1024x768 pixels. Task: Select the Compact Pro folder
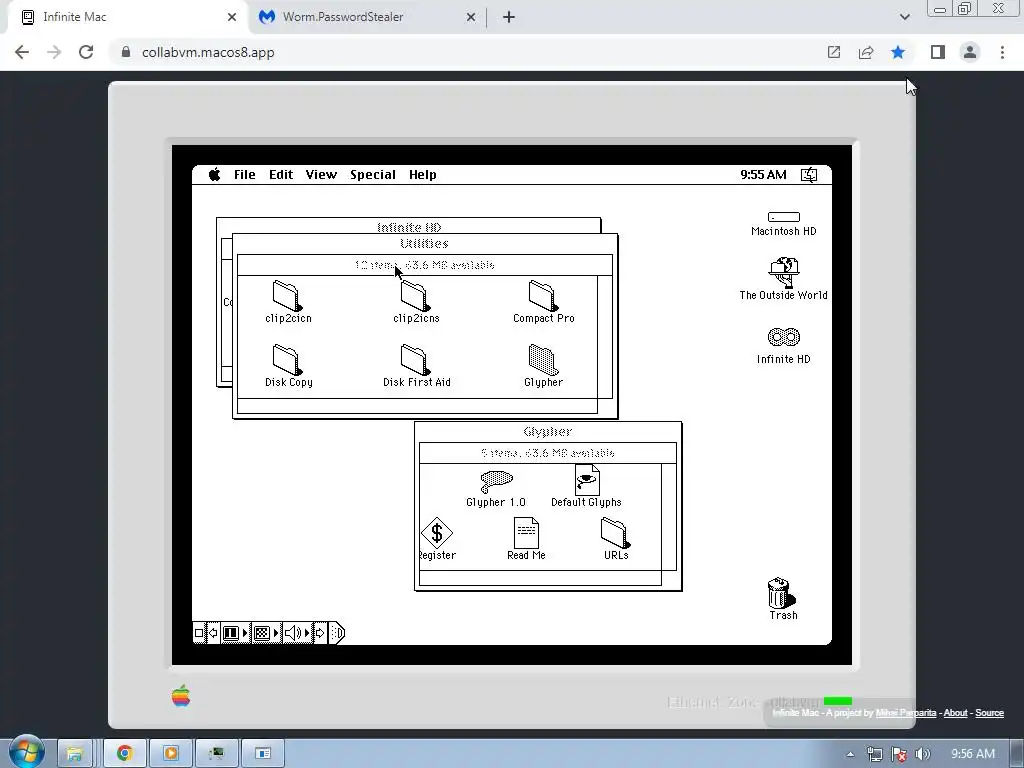pyautogui.click(x=543, y=296)
